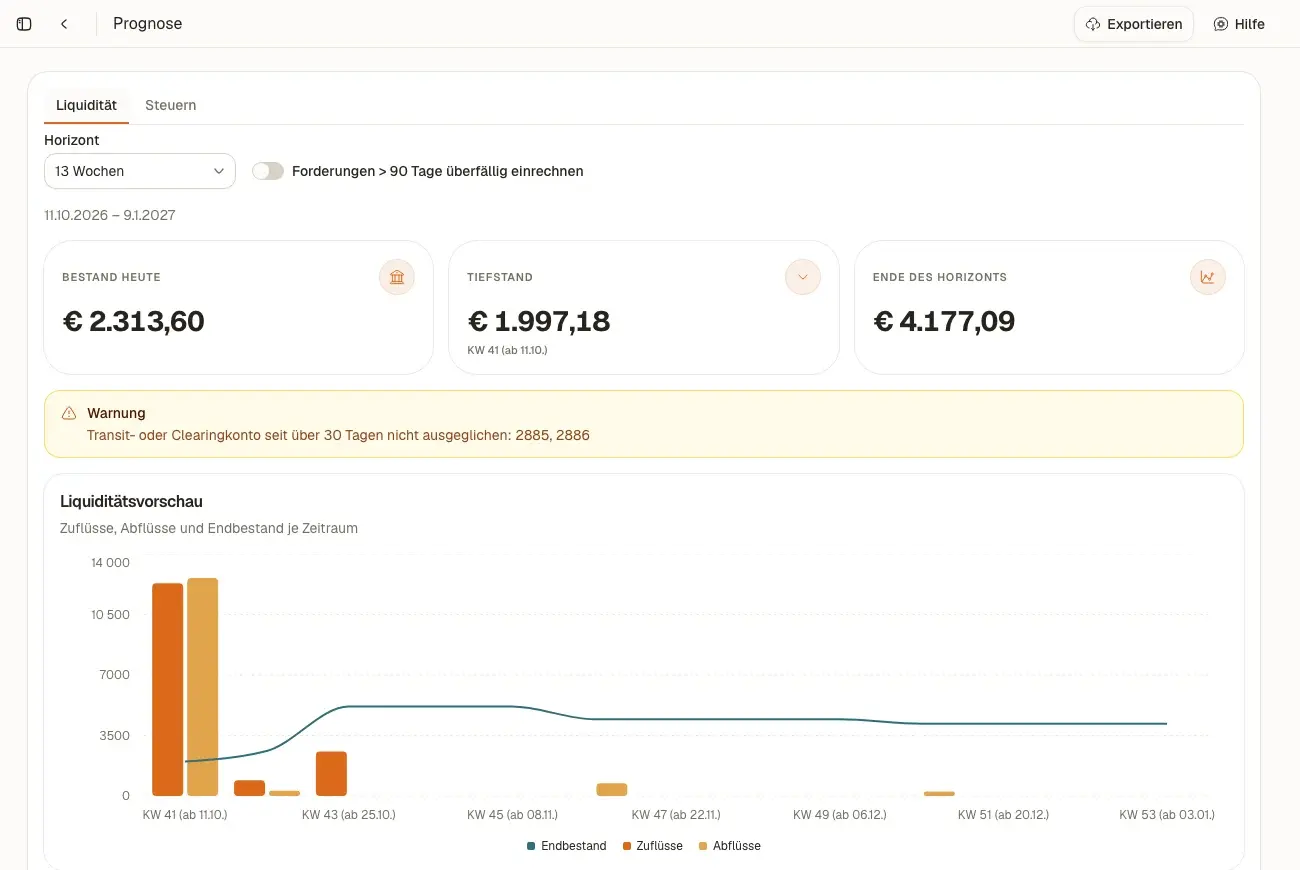
Task: Click the warning triangle icon
Action: pyautogui.click(x=69, y=413)
